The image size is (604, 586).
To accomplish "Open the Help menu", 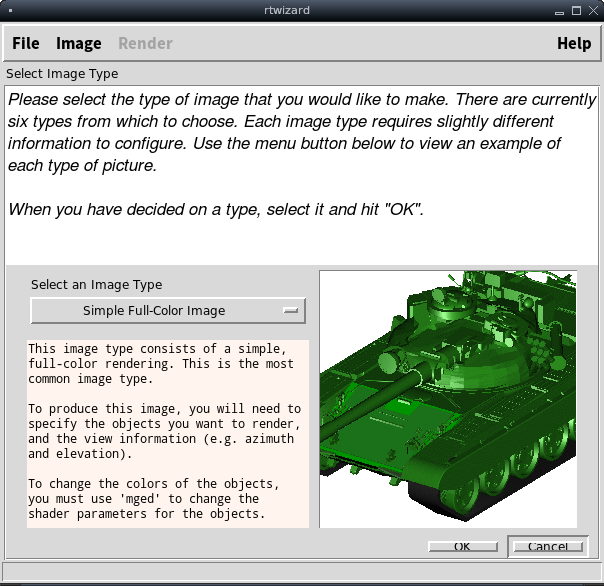I will [x=574, y=43].
